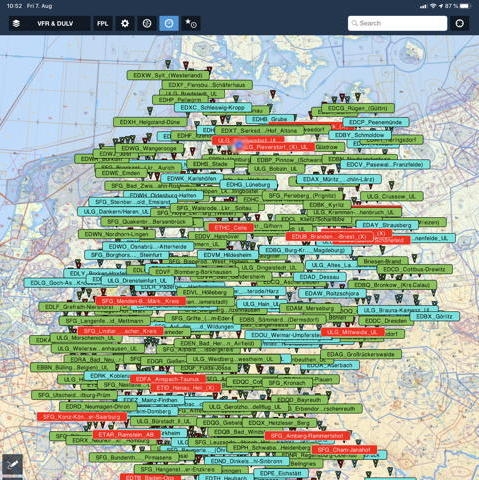Select the red ULG Mittweida UL label

(x=353, y=332)
